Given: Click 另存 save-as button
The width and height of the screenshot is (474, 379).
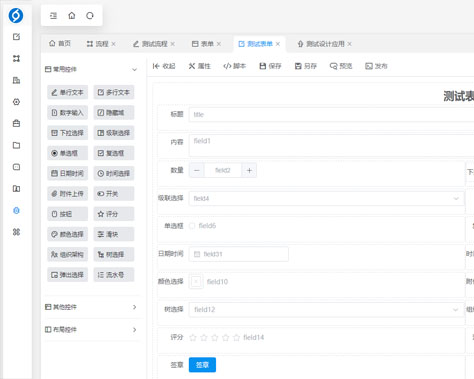Looking at the screenshot, I should (306, 66).
